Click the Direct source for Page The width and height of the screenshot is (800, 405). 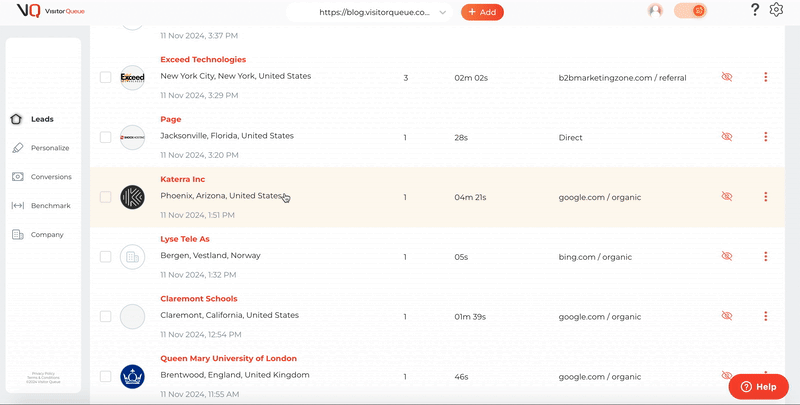pyautogui.click(x=570, y=138)
